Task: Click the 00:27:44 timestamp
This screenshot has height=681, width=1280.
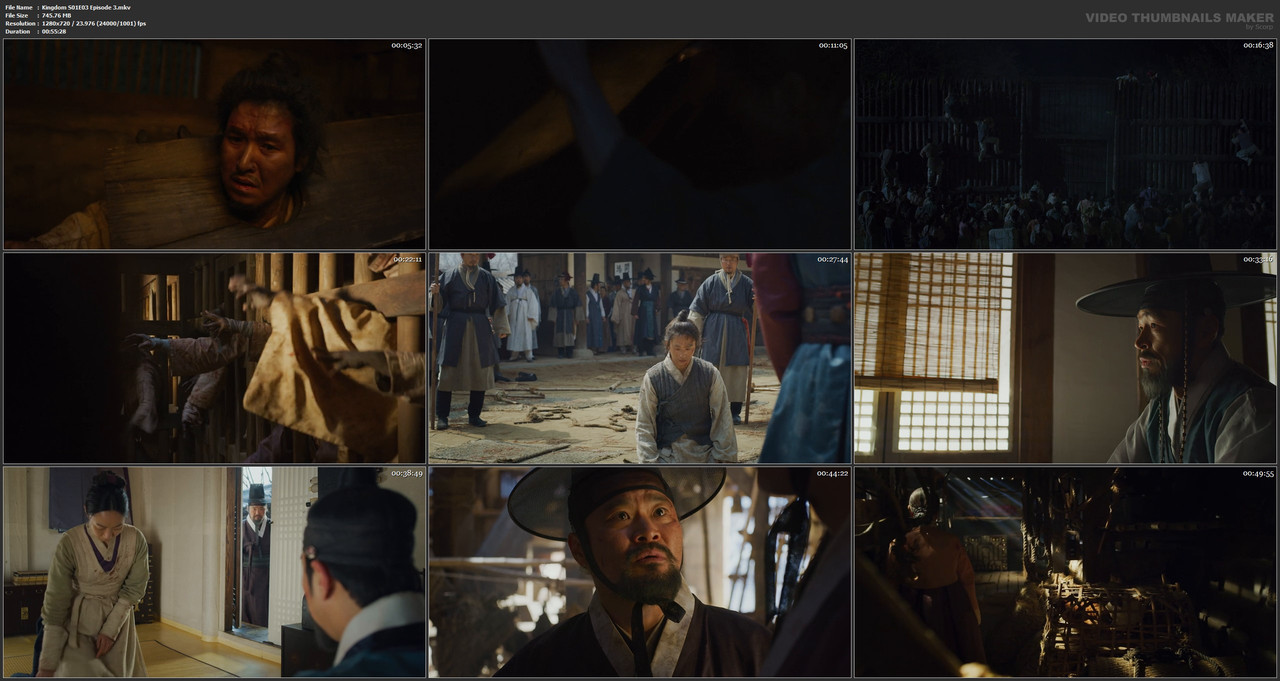Action: (x=833, y=259)
